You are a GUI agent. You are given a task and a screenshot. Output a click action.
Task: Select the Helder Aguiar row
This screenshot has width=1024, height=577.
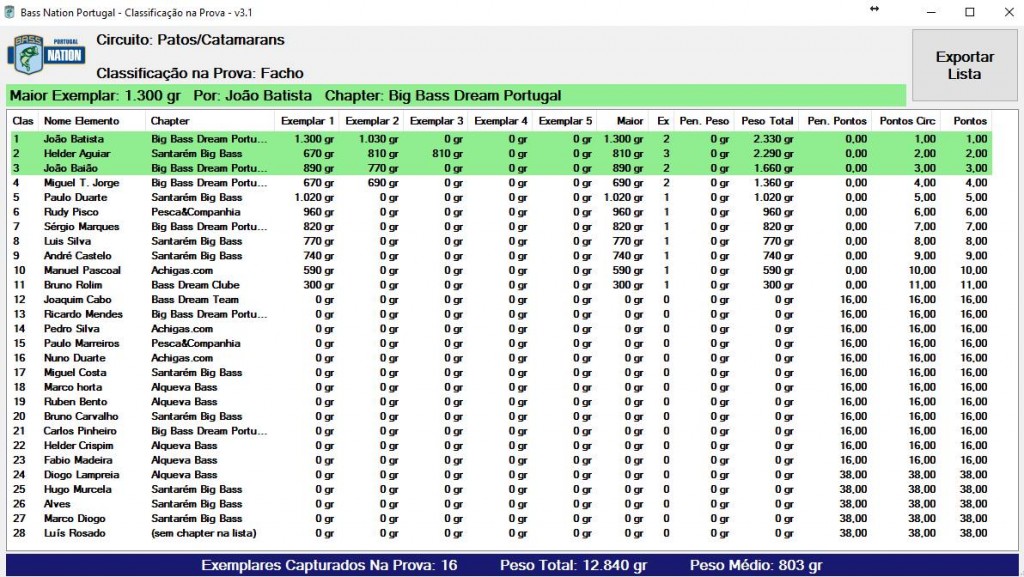[x=501, y=153]
